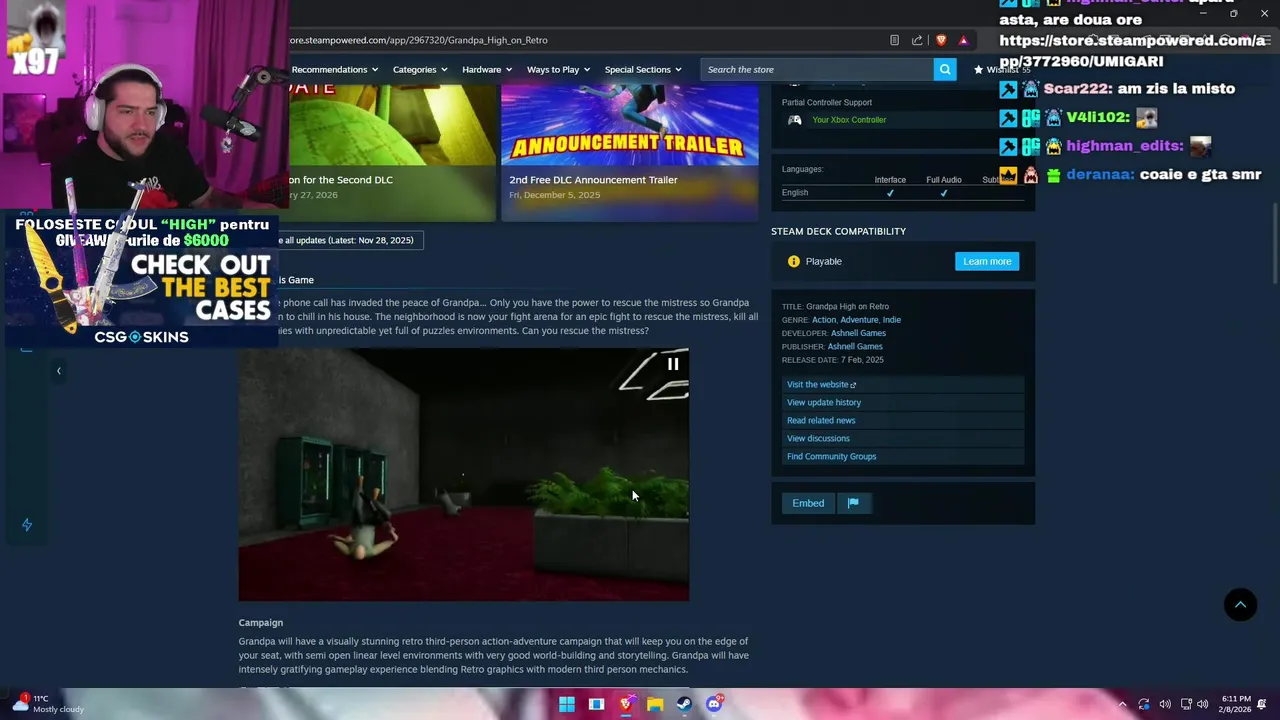
Task: Open the notification bell in taskbar
Action: click(x=1262, y=704)
